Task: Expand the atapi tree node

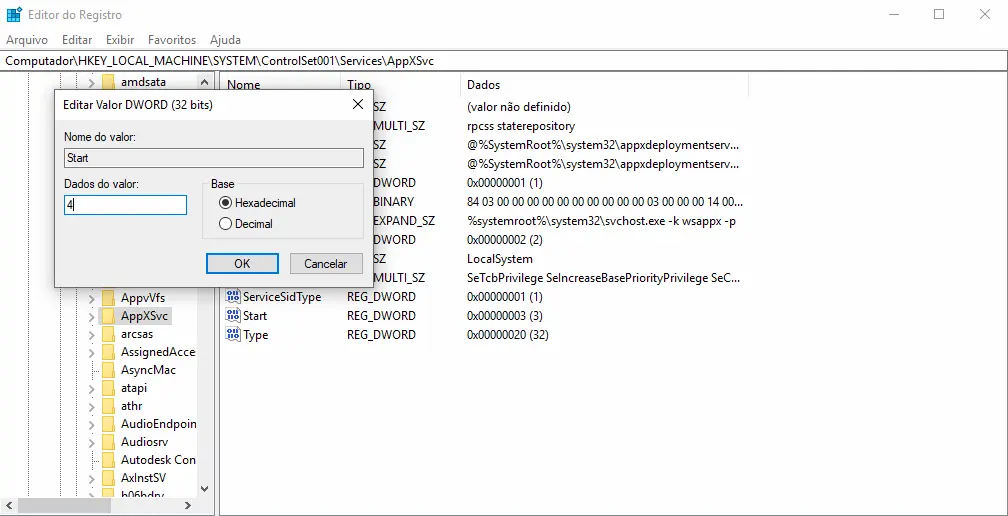Action: (91, 388)
